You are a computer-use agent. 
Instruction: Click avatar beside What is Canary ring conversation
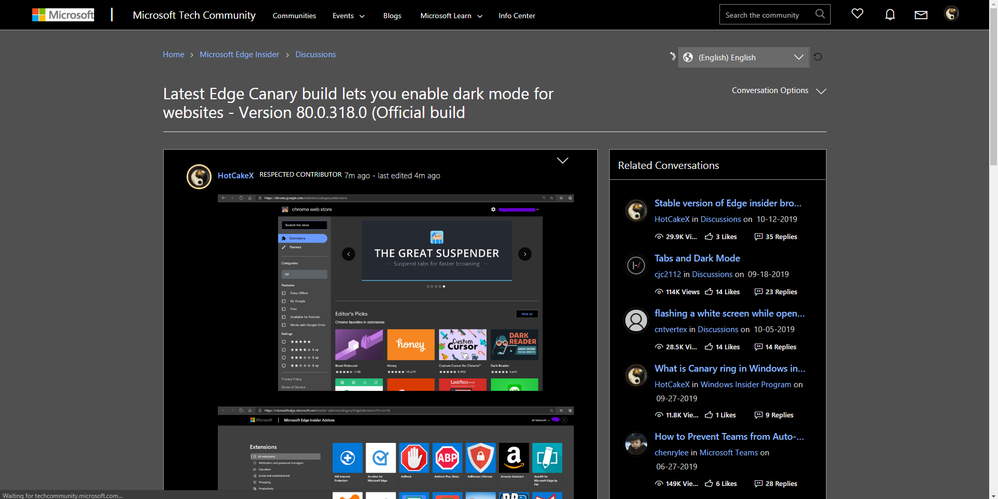[x=636, y=376]
